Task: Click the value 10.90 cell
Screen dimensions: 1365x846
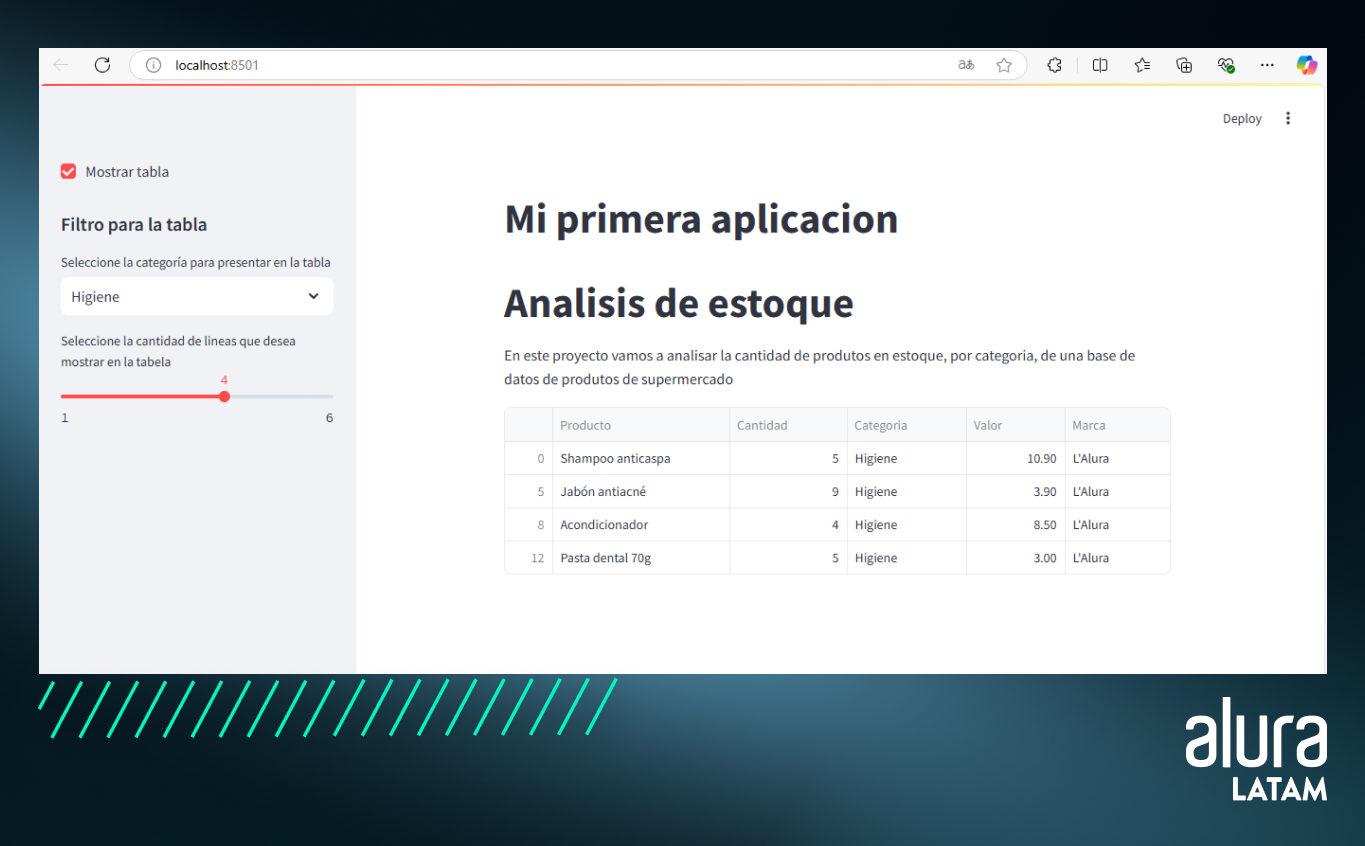Action: coord(1015,458)
